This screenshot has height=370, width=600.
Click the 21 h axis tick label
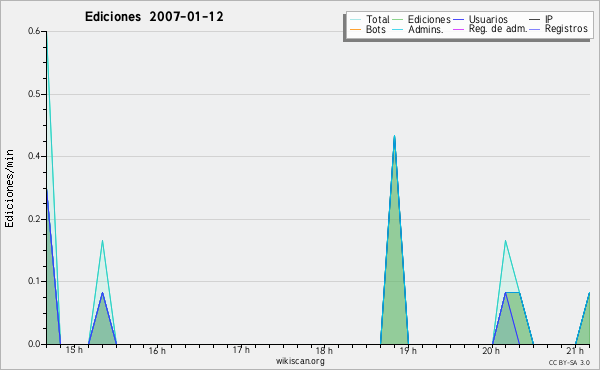pos(575,351)
